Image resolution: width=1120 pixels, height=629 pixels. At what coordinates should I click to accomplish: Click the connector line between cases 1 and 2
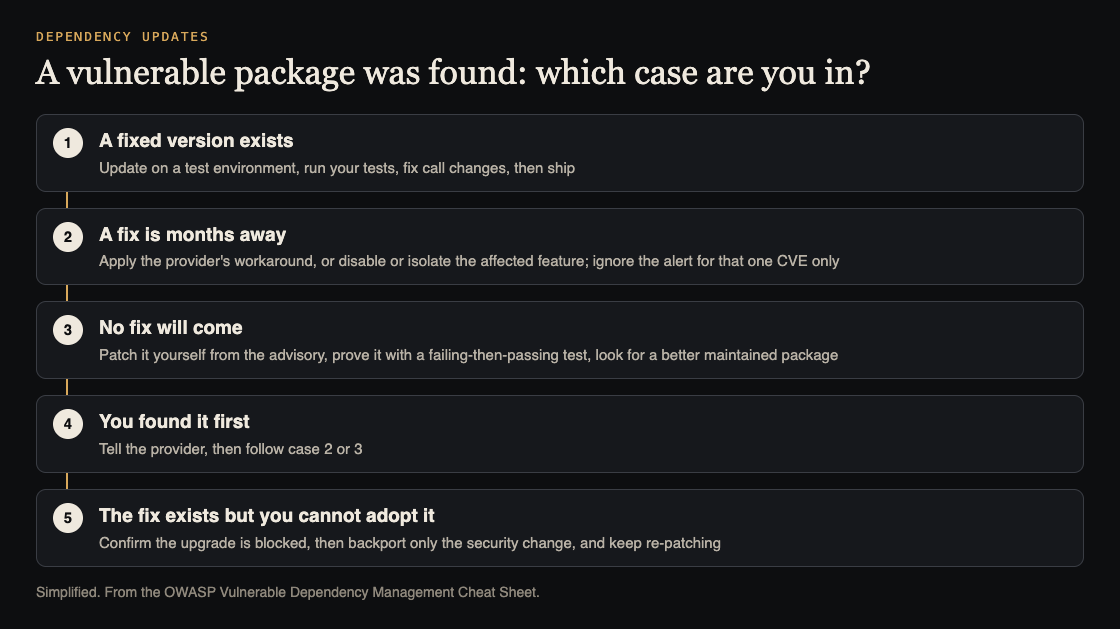tap(67, 200)
